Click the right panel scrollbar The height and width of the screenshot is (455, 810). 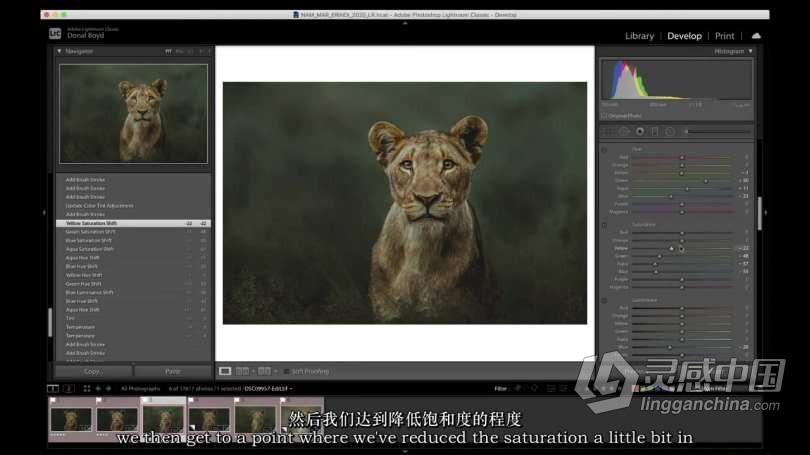(x=759, y=213)
